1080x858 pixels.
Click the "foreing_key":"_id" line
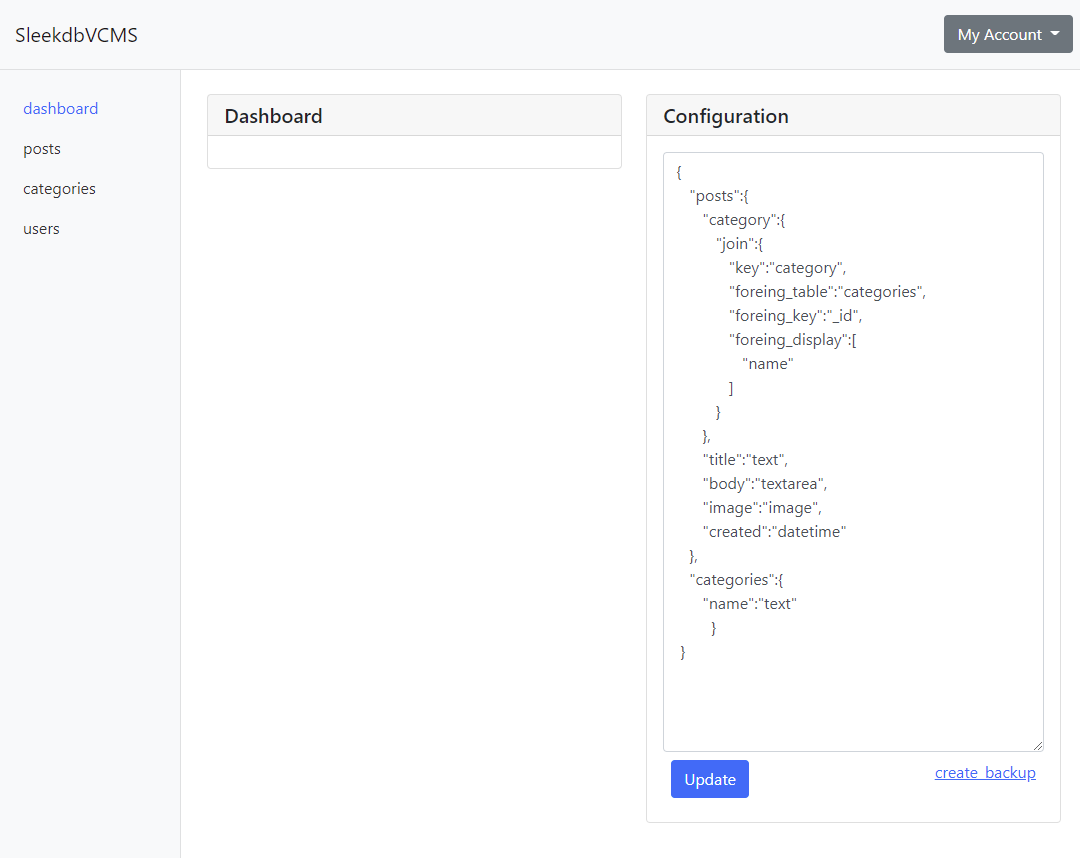[x=796, y=316]
